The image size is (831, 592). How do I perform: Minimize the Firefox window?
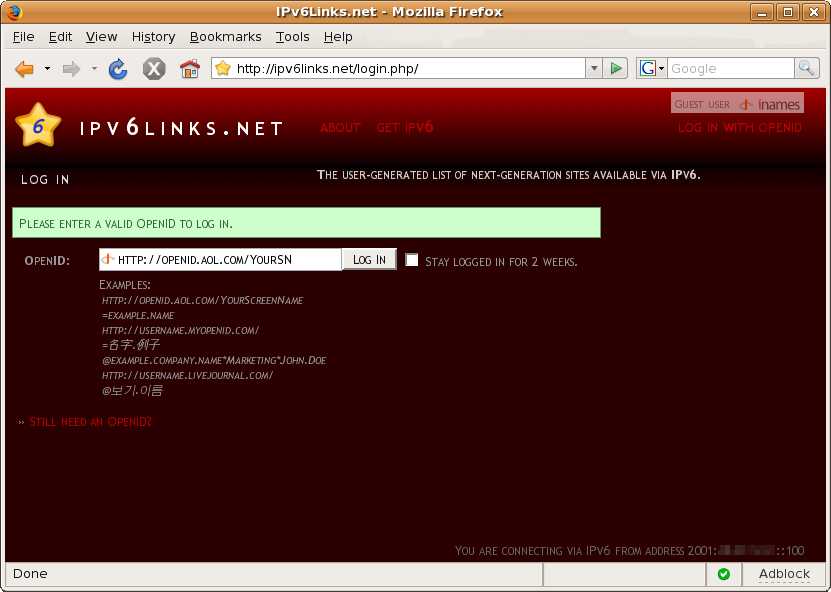coord(762,12)
